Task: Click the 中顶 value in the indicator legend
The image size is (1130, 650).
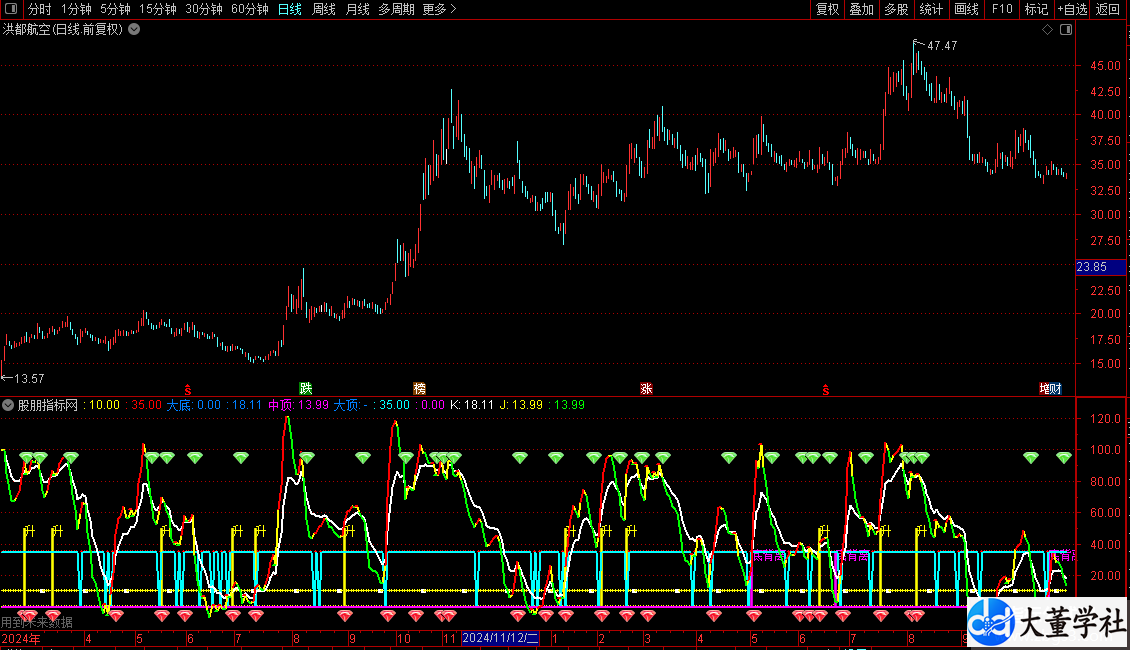Action: coord(298,405)
